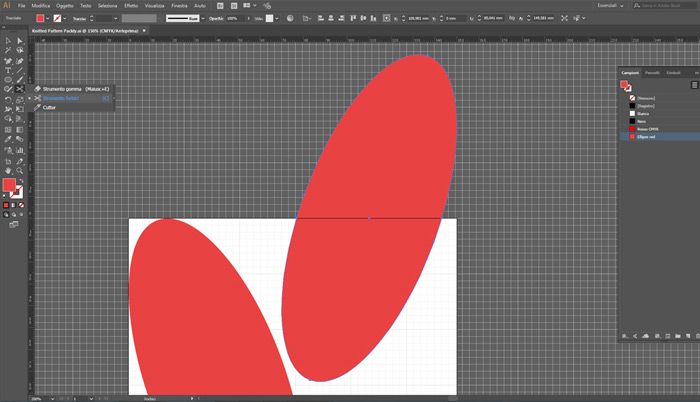Choose the Magic Wand tool
This screenshot has height=402, width=700.
point(8,50)
